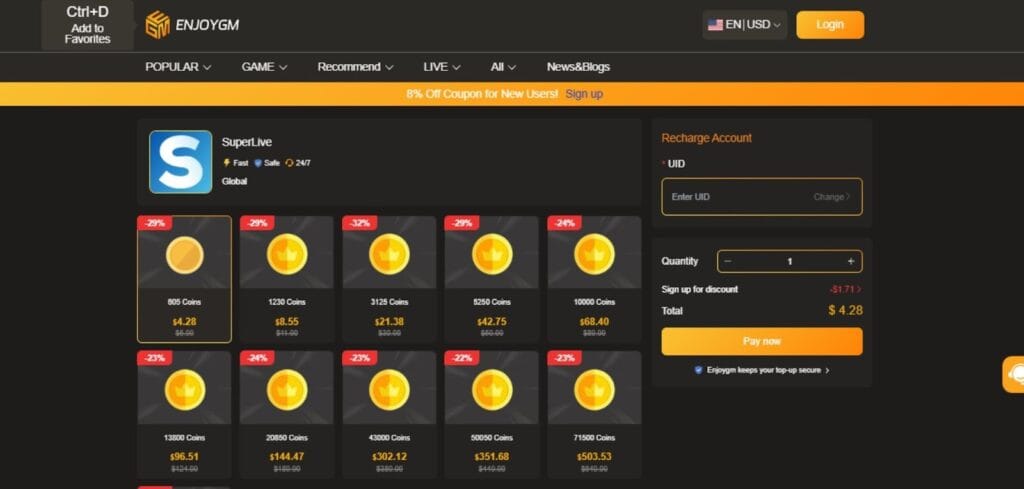
Task: Expand the GAME menu dropdown
Action: pos(264,67)
